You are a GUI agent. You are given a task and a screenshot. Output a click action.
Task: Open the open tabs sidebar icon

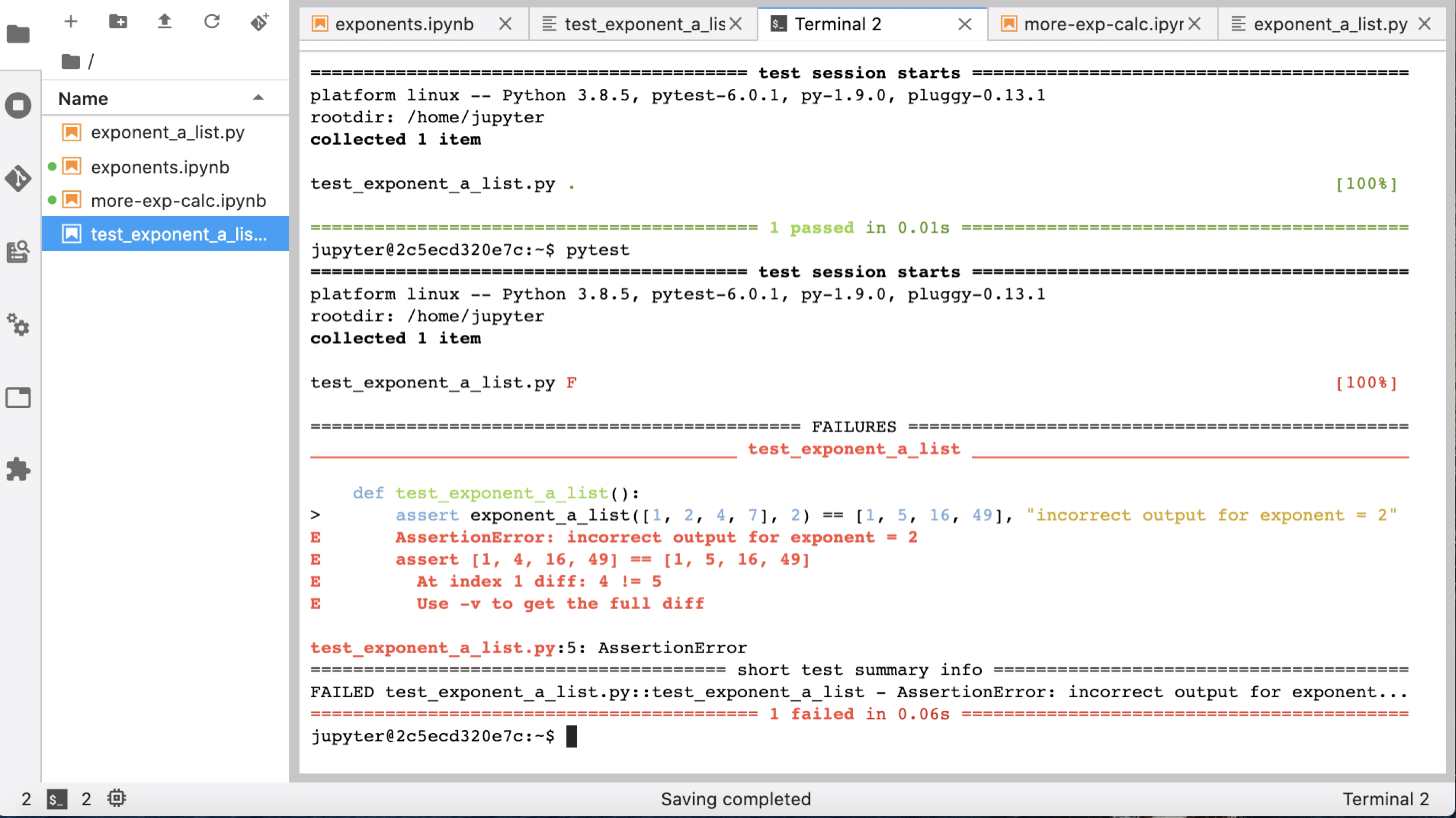(x=18, y=397)
